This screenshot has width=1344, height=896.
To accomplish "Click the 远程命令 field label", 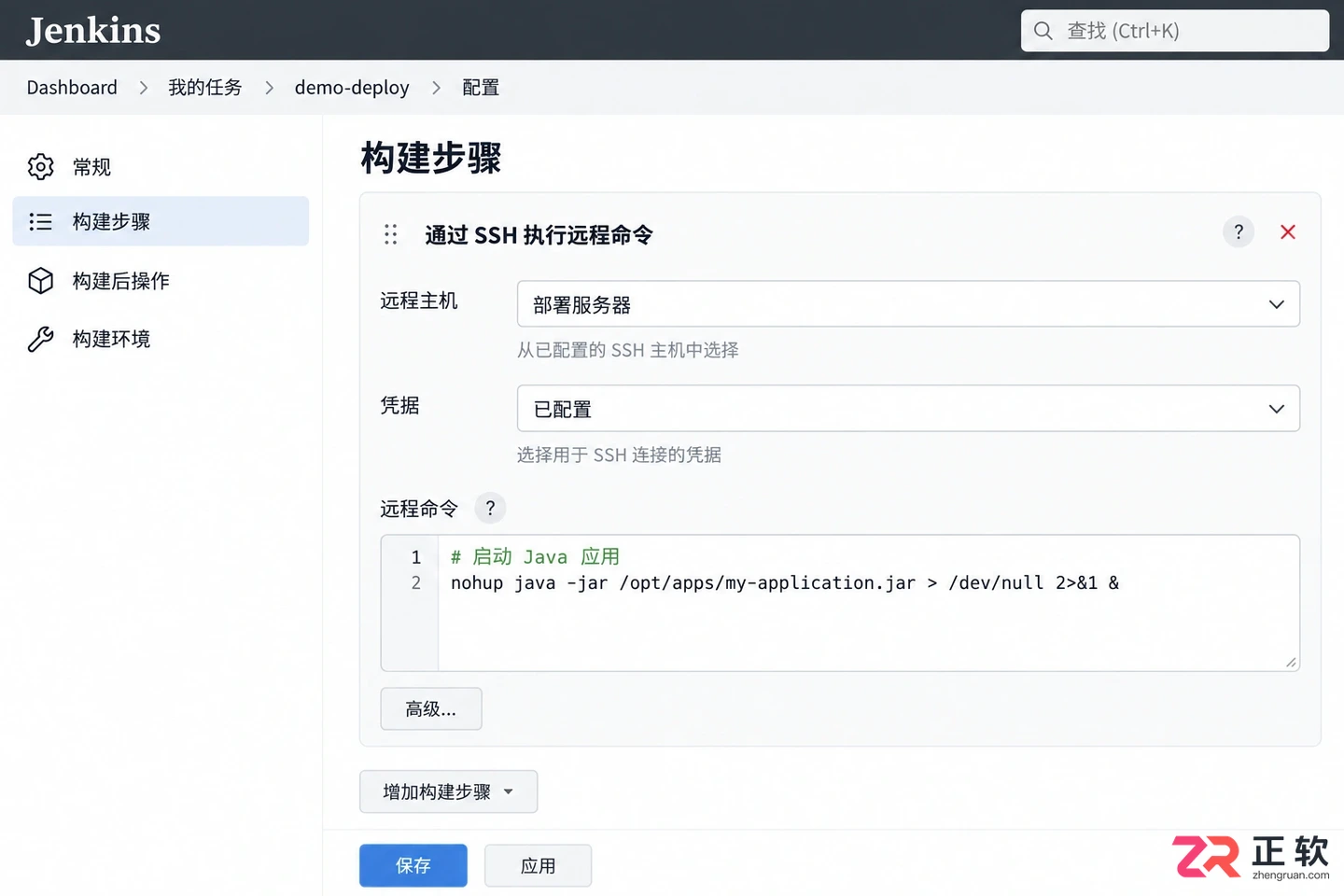I will pyautogui.click(x=419, y=509).
